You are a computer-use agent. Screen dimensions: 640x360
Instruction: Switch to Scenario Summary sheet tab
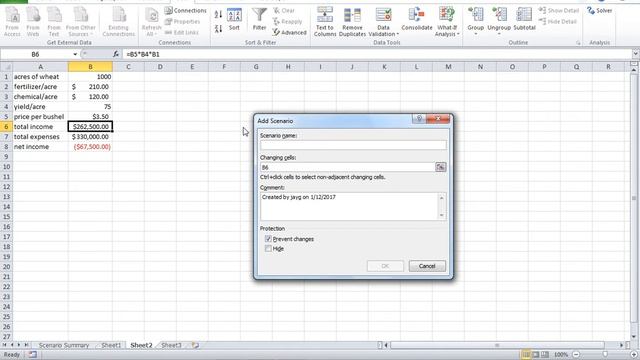click(64, 345)
